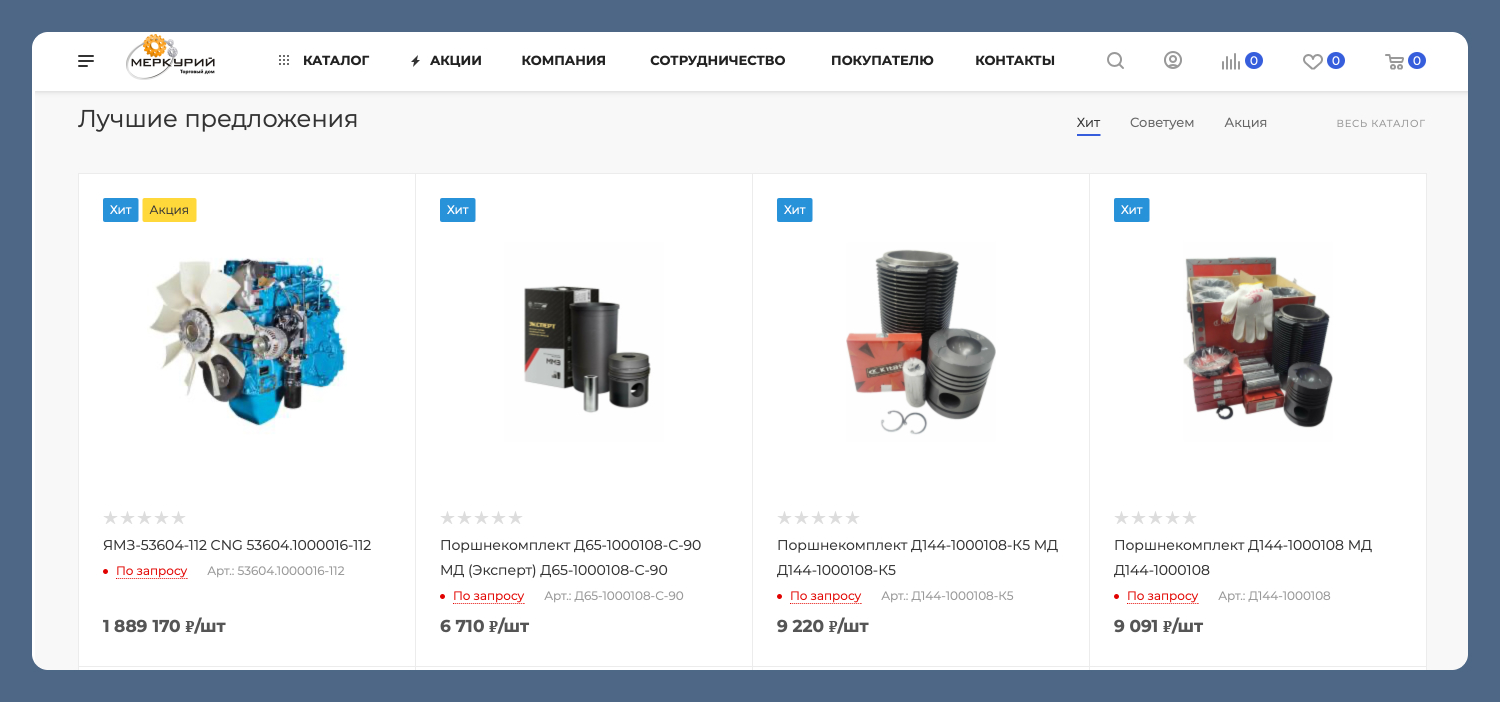This screenshot has height=702, width=1500.
Task: Open the ЯМЗ-53604-112 CNG product link
Action: [x=237, y=545]
